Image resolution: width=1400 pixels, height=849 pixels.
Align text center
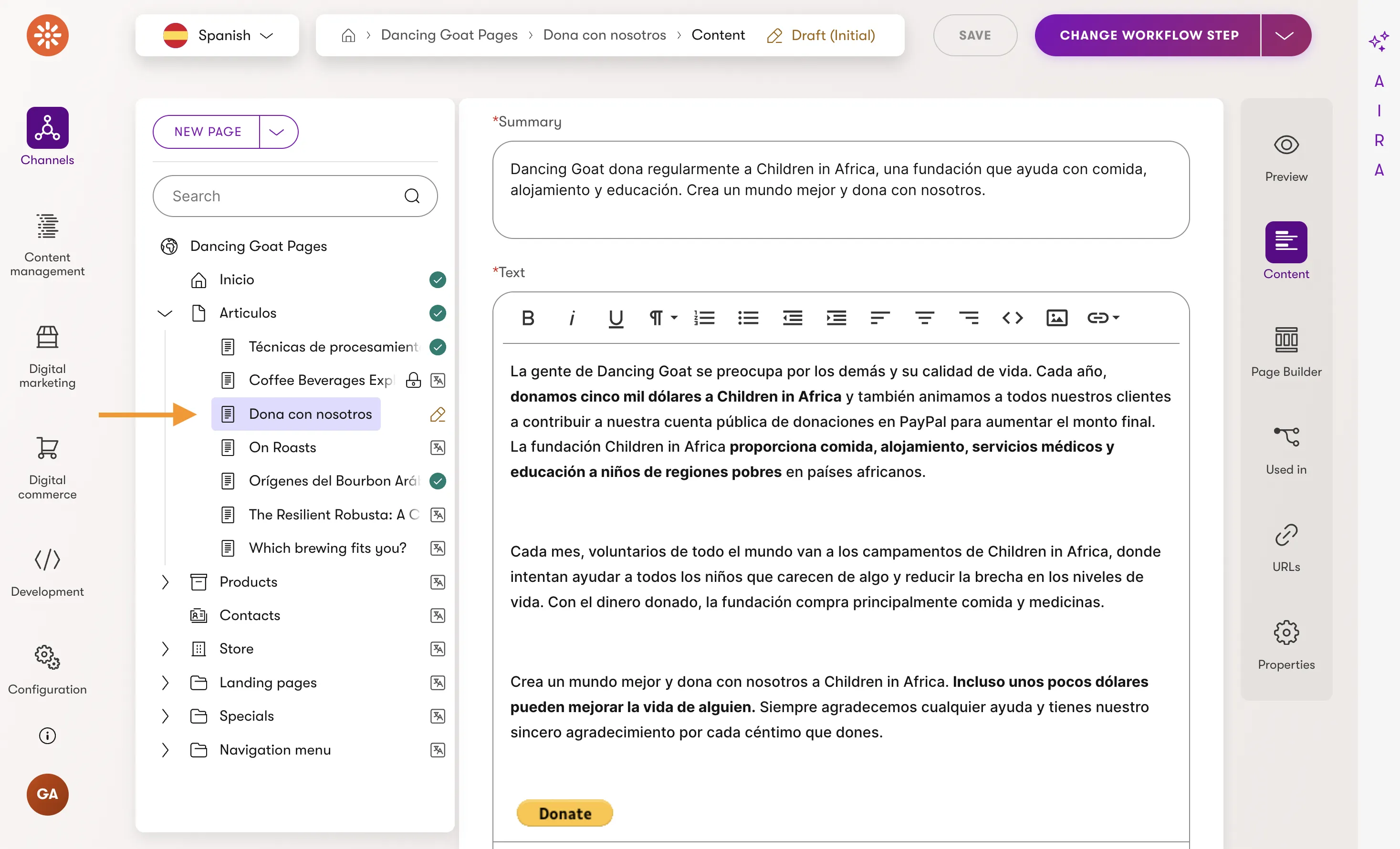tap(924, 318)
